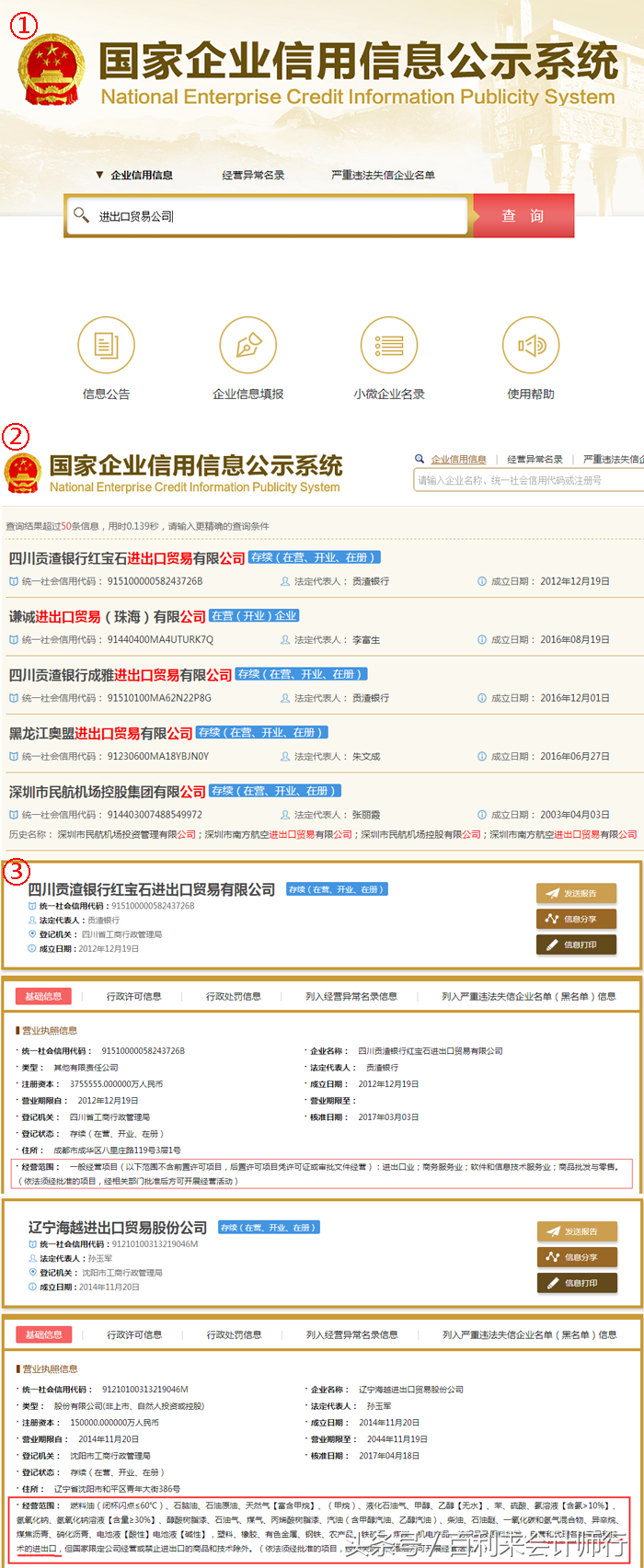Image resolution: width=644 pixels, height=1568 pixels.
Task: Click address 成都市成华区八里庄路119号3架1号
Action: point(117,1150)
